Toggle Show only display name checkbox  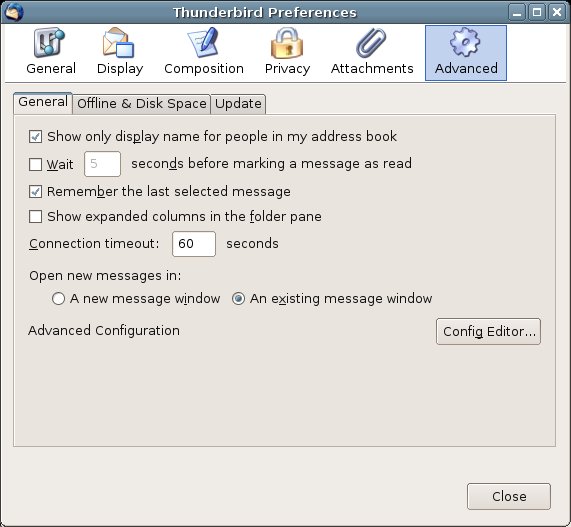pos(35,137)
